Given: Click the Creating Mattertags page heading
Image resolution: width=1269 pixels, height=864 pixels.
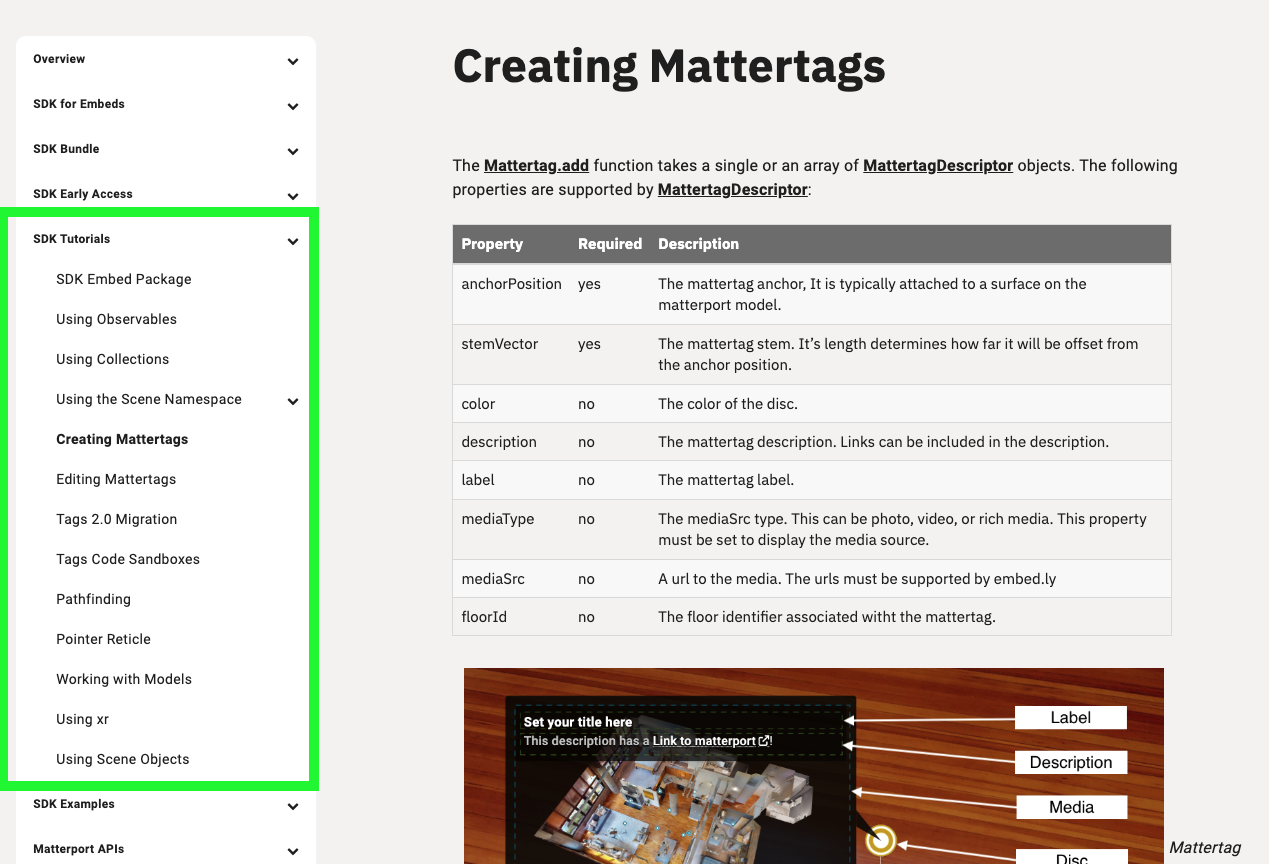Looking at the screenshot, I should coord(669,67).
